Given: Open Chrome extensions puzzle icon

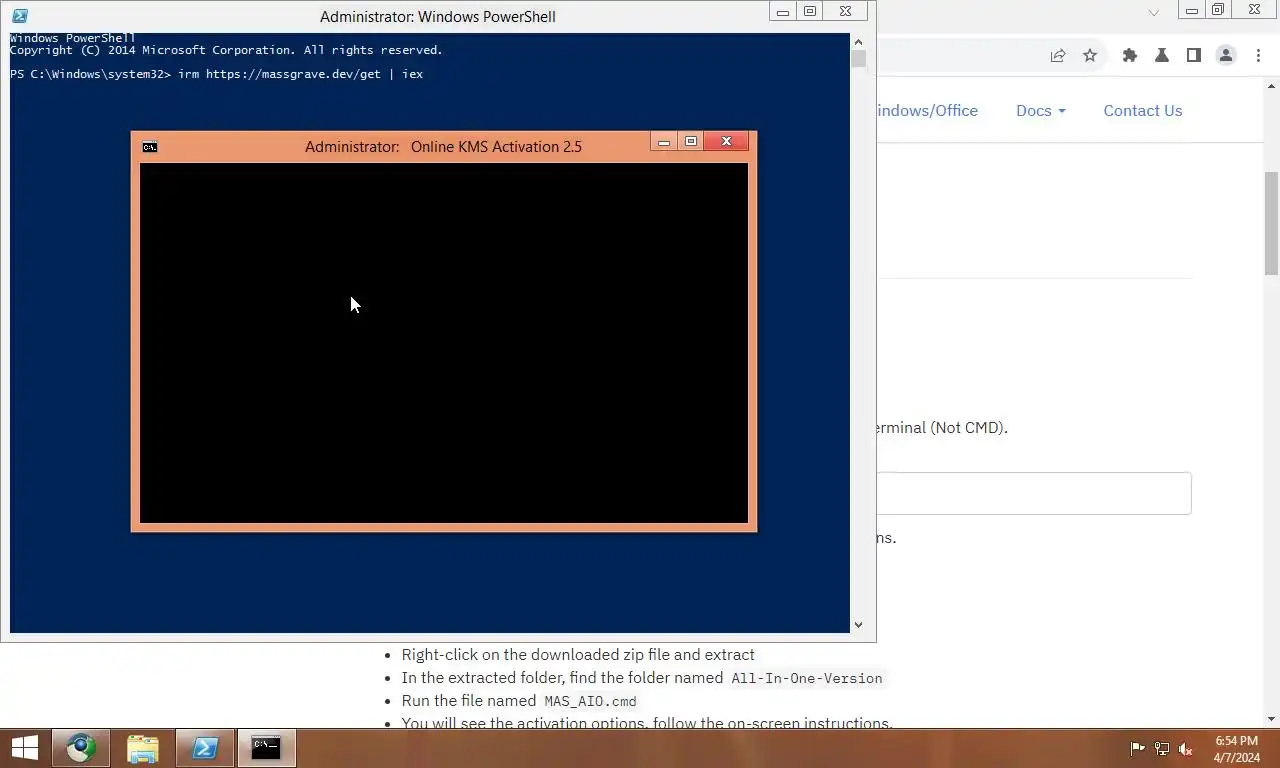Looking at the screenshot, I should click(1130, 56).
